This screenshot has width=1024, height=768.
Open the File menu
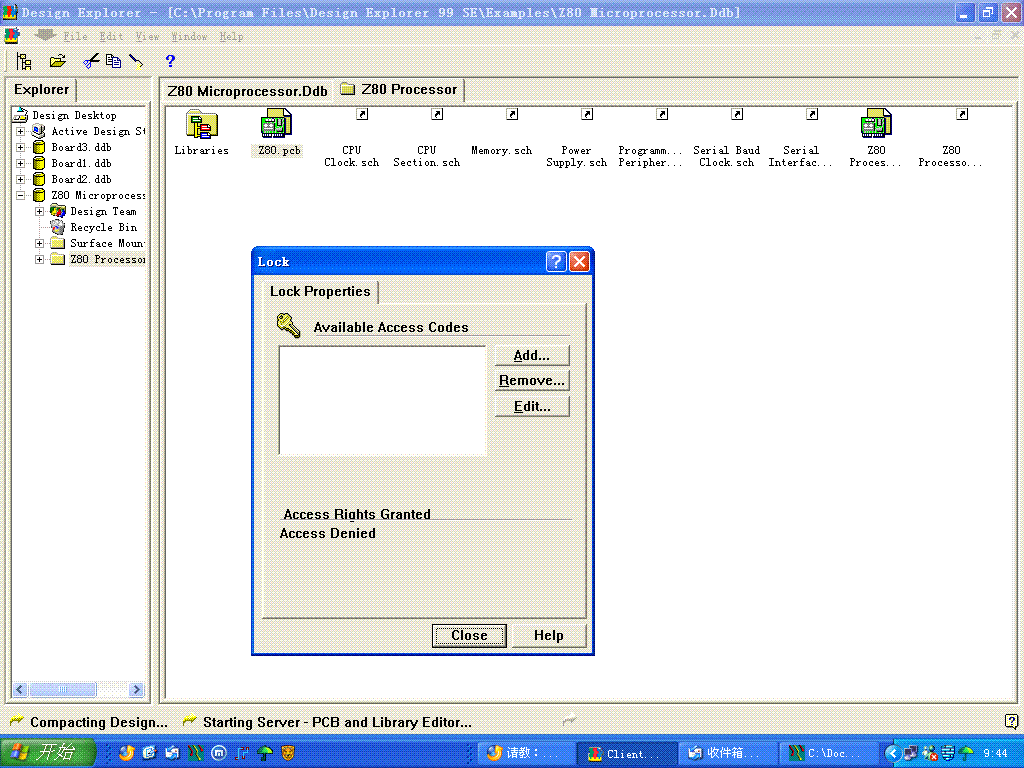pyautogui.click(x=75, y=37)
